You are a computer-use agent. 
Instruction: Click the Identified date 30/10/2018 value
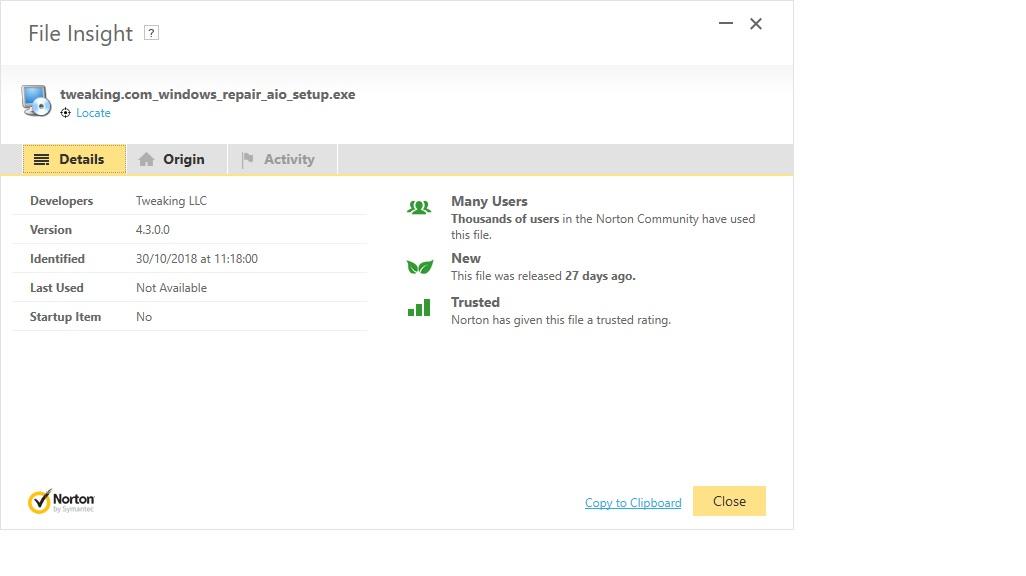(x=197, y=259)
